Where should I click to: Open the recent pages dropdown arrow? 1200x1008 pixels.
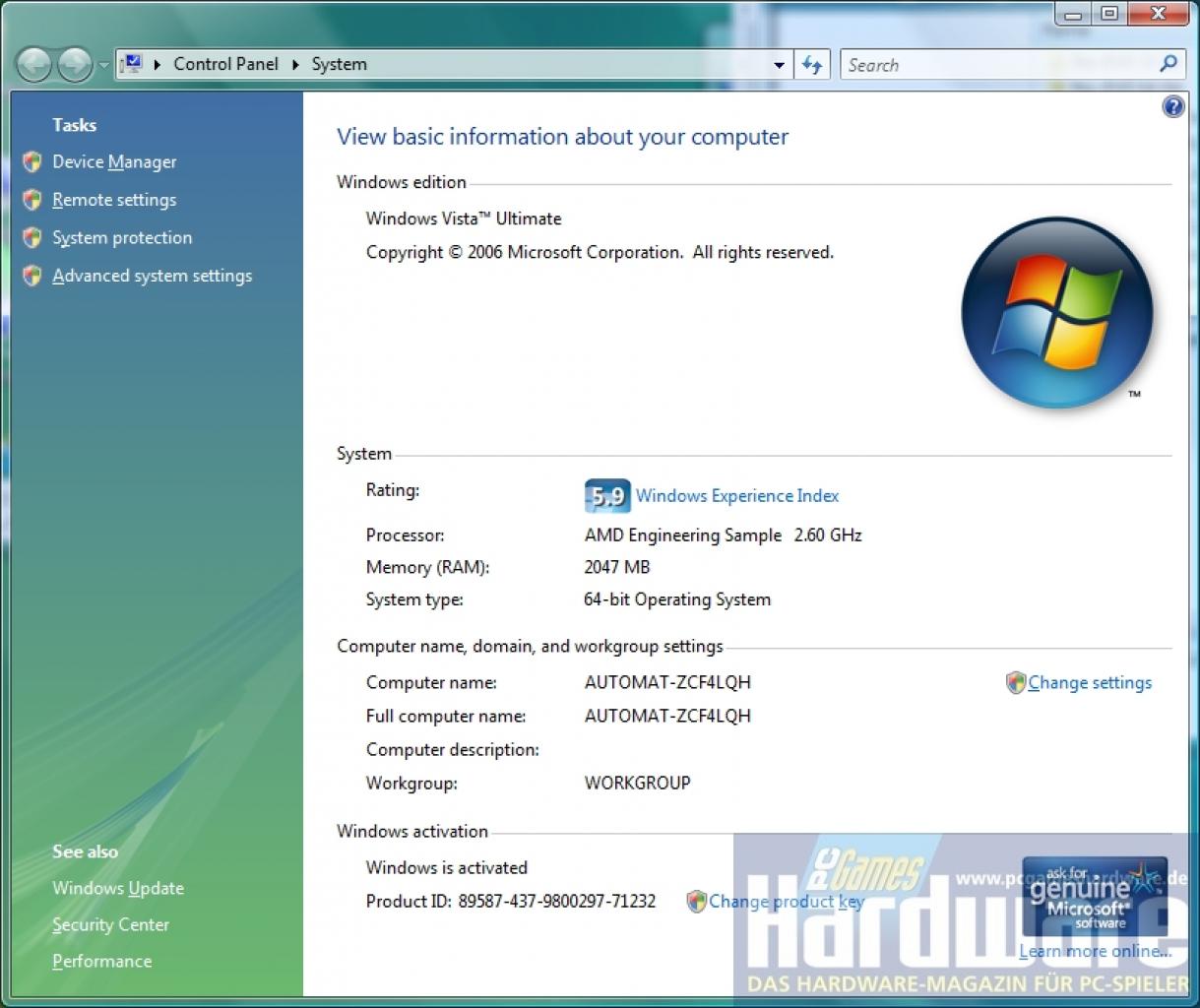pyautogui.click(x=103, y=66)
